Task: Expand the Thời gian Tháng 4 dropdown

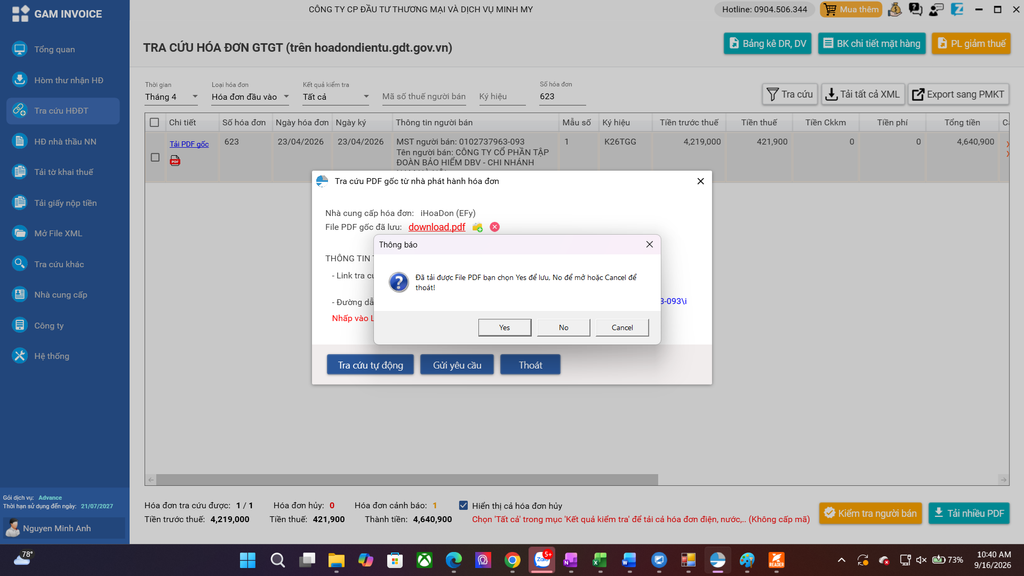Action: pos(171,97)
